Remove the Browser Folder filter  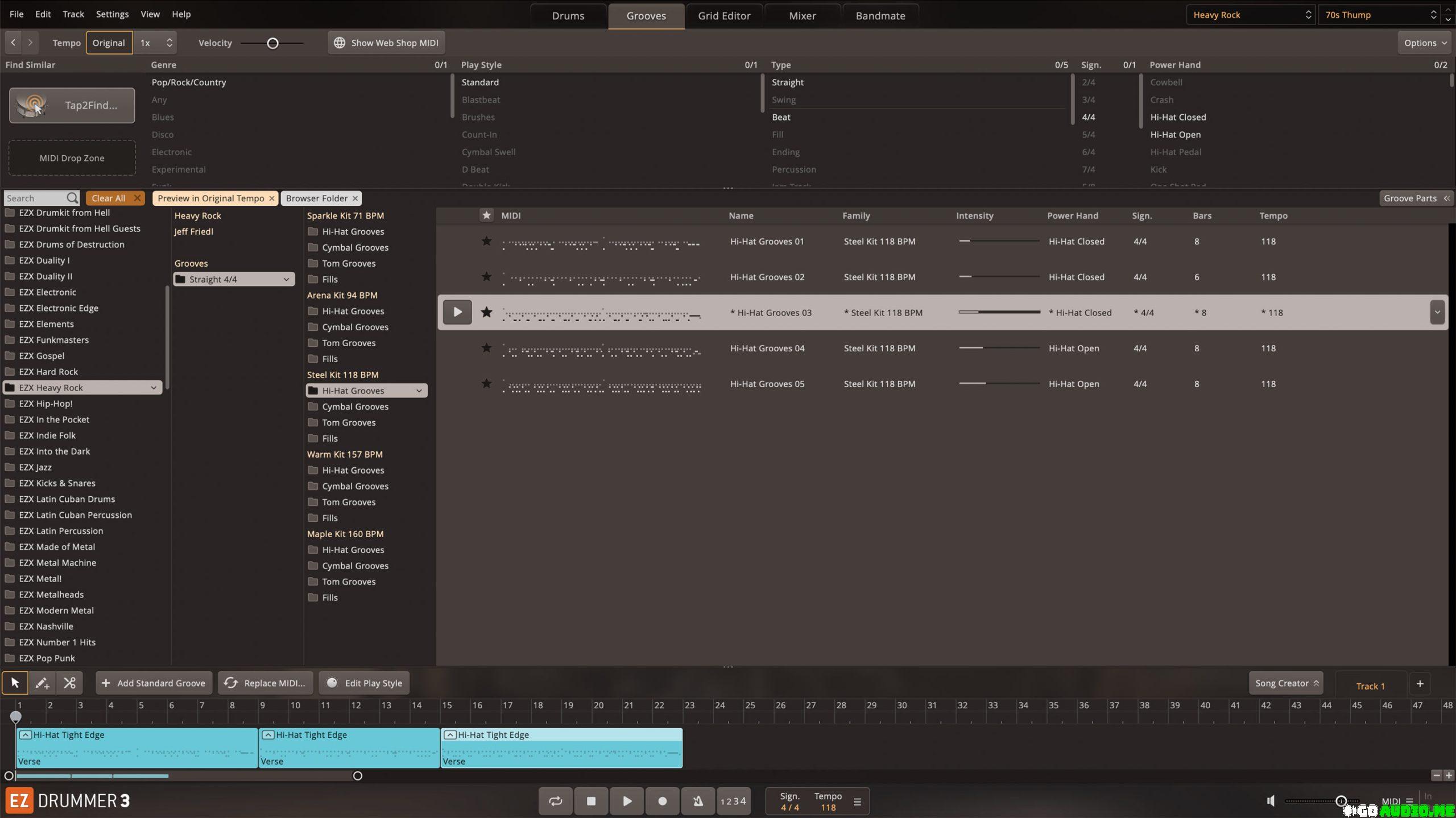click(355, 198)
